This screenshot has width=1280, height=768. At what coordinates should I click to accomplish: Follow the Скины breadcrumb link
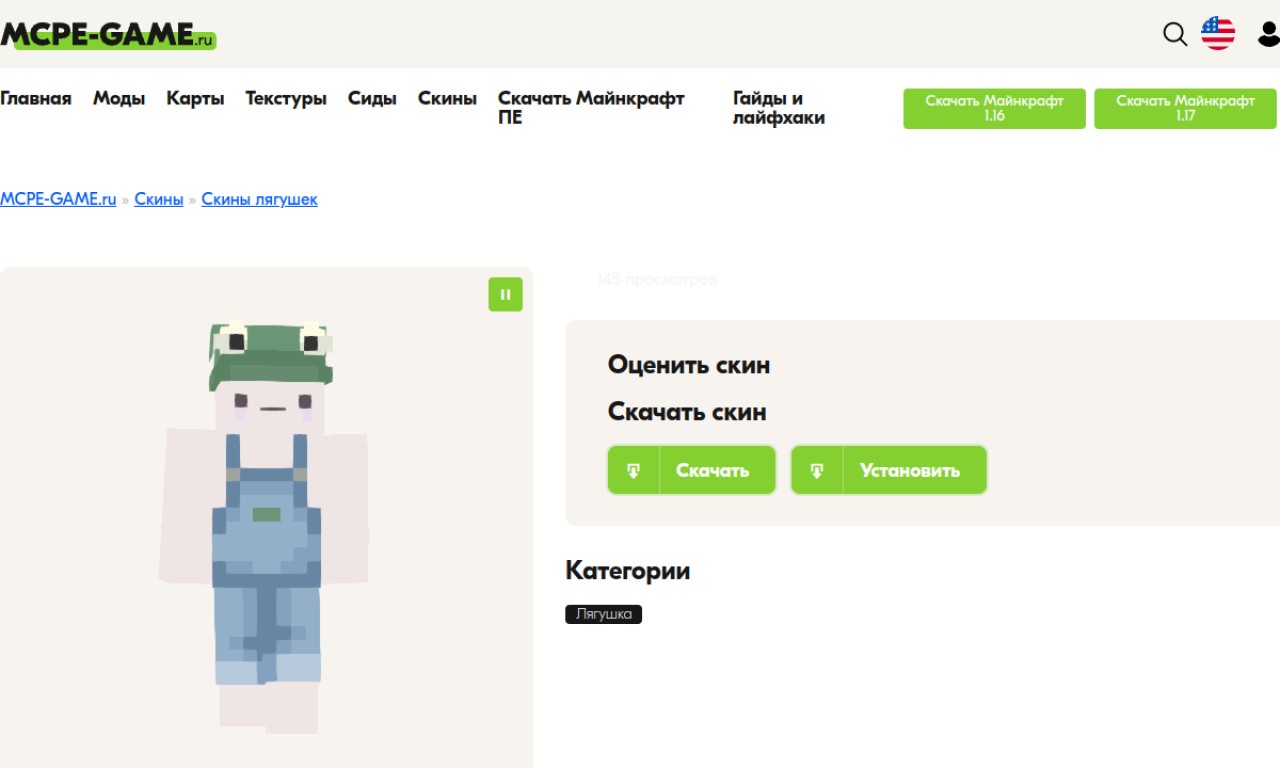click(159, 199)
